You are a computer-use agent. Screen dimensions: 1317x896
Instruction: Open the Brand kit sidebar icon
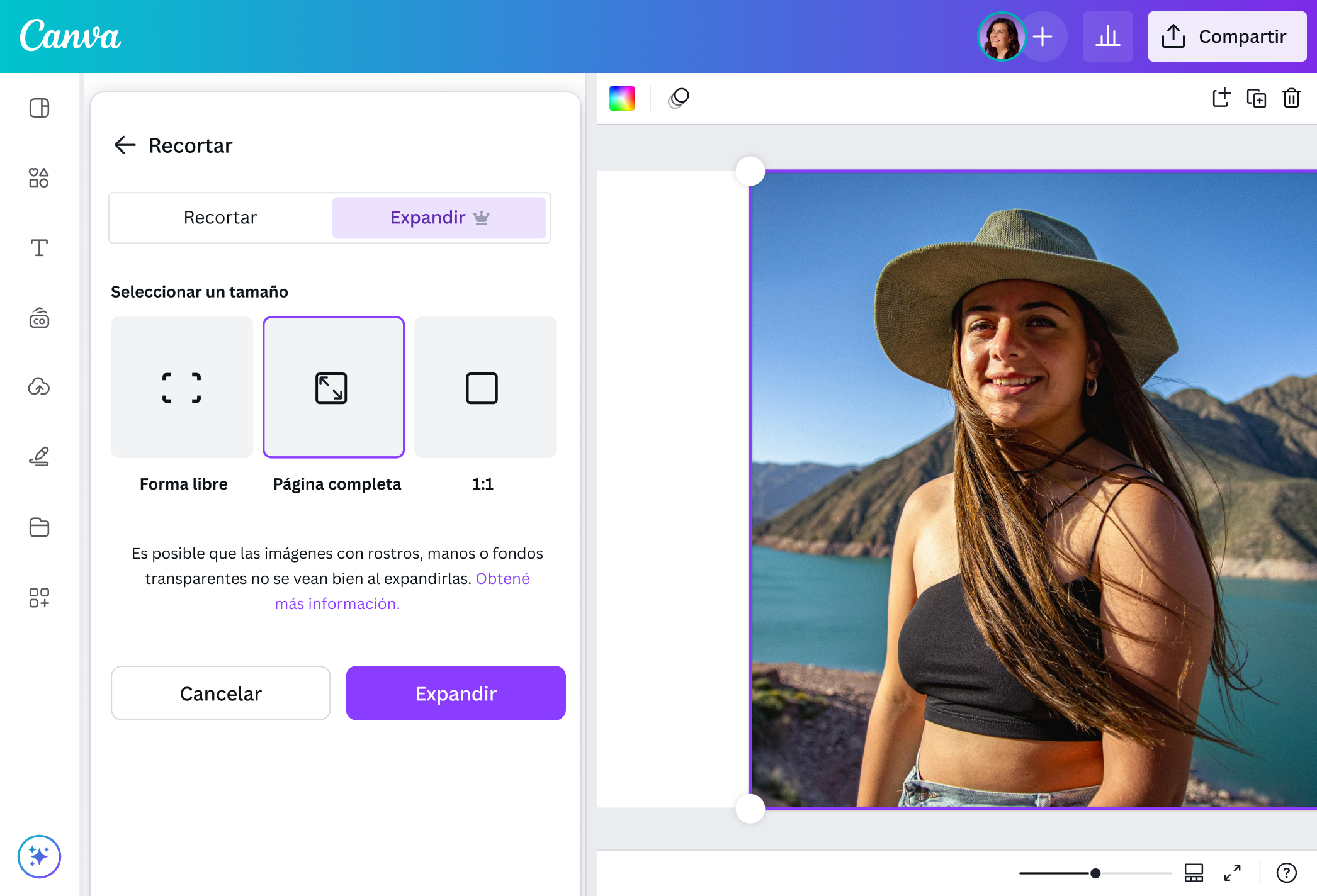[39, 318]
